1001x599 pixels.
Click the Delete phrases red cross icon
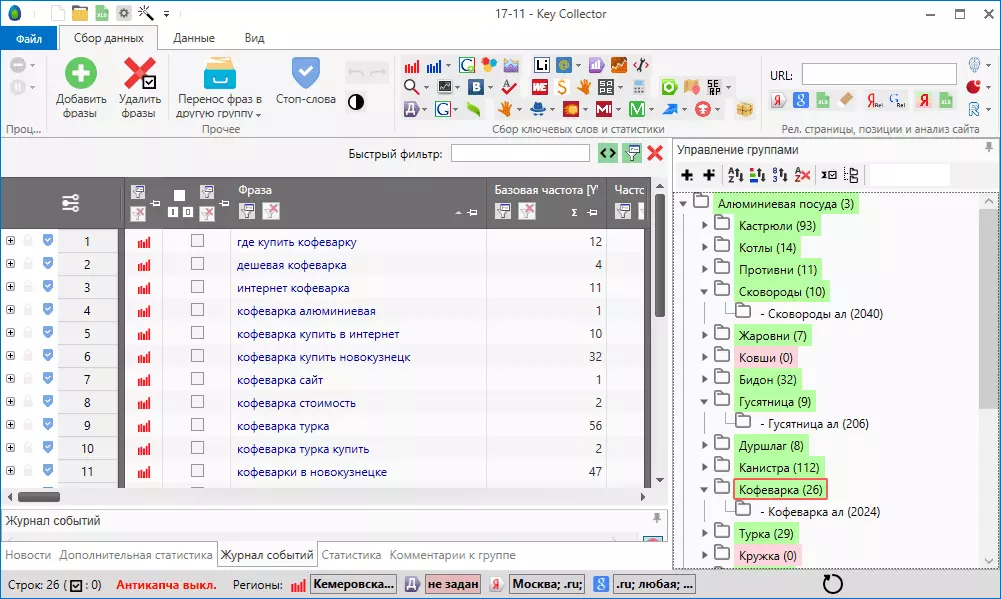pos(138,75)
